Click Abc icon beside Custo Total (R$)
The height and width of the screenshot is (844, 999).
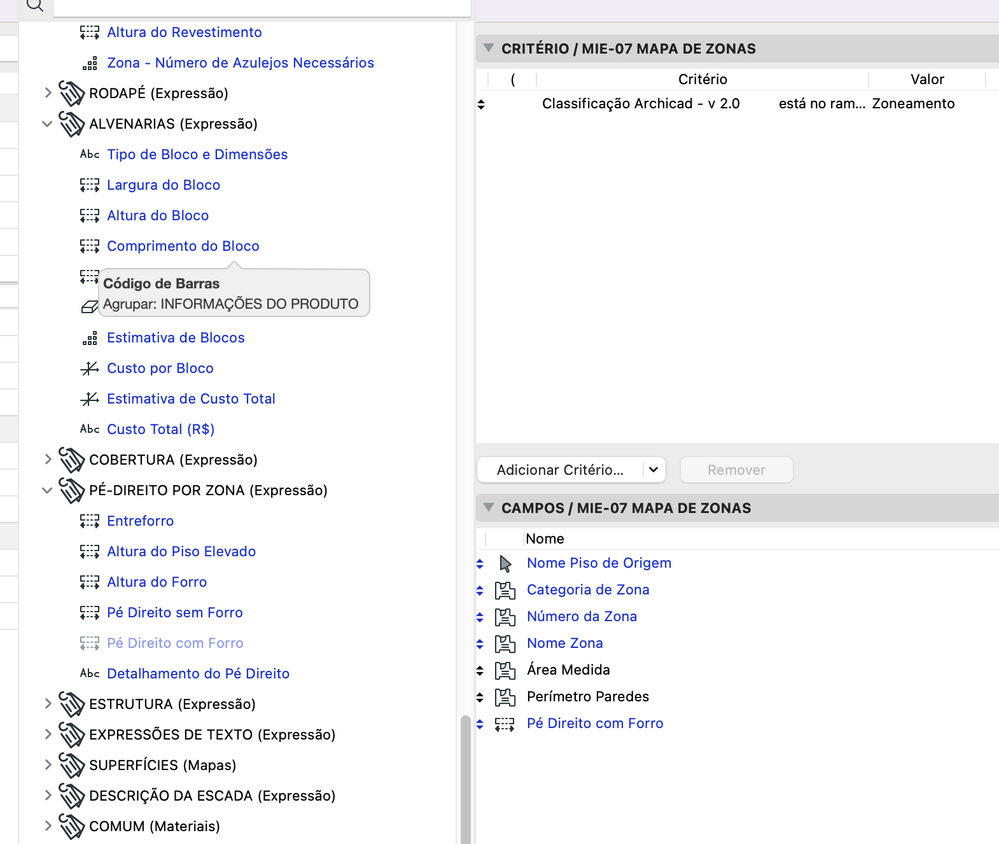pos(90,429)
